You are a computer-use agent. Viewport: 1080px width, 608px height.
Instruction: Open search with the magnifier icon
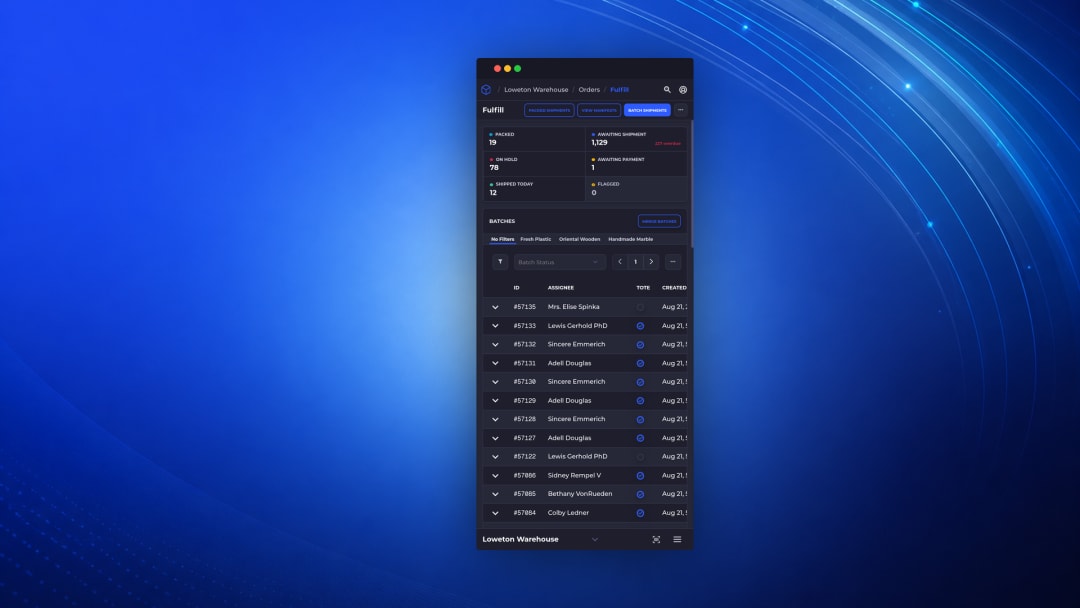pos(667,90)
